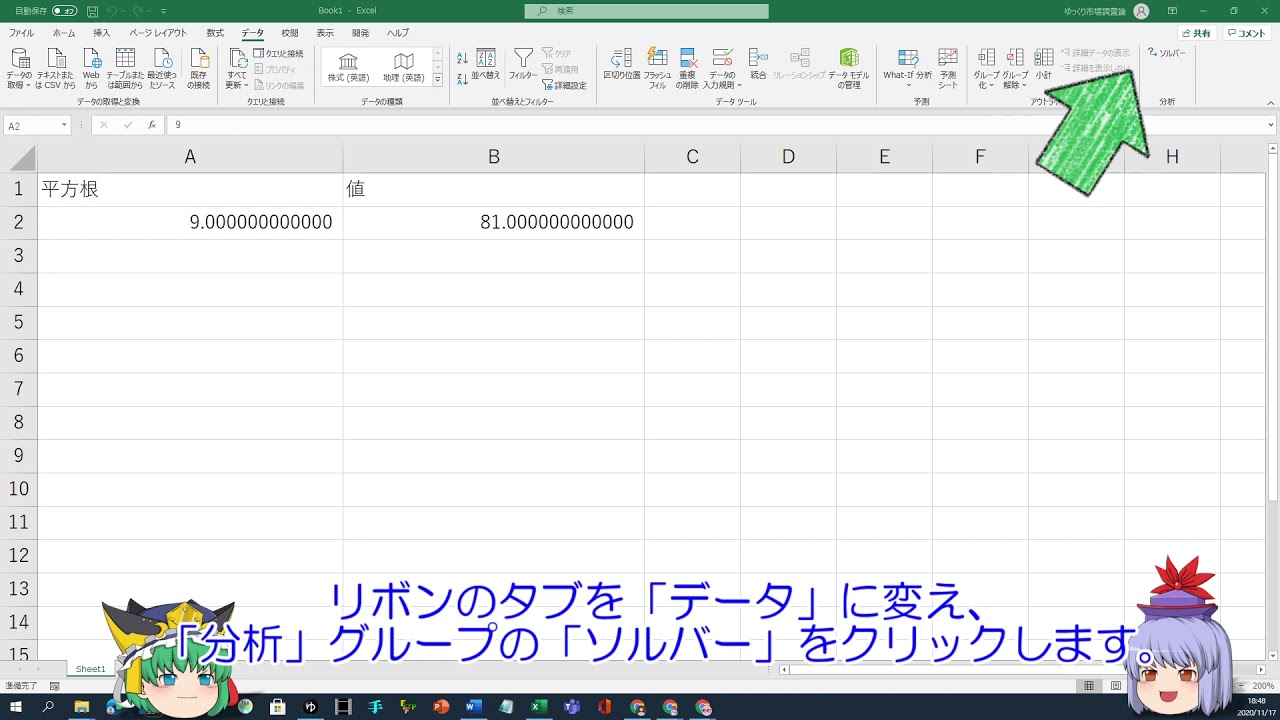The width and height of the screenshot is (1280, 720).
Task: Click the Name Box showing A2
Action: 36,125
